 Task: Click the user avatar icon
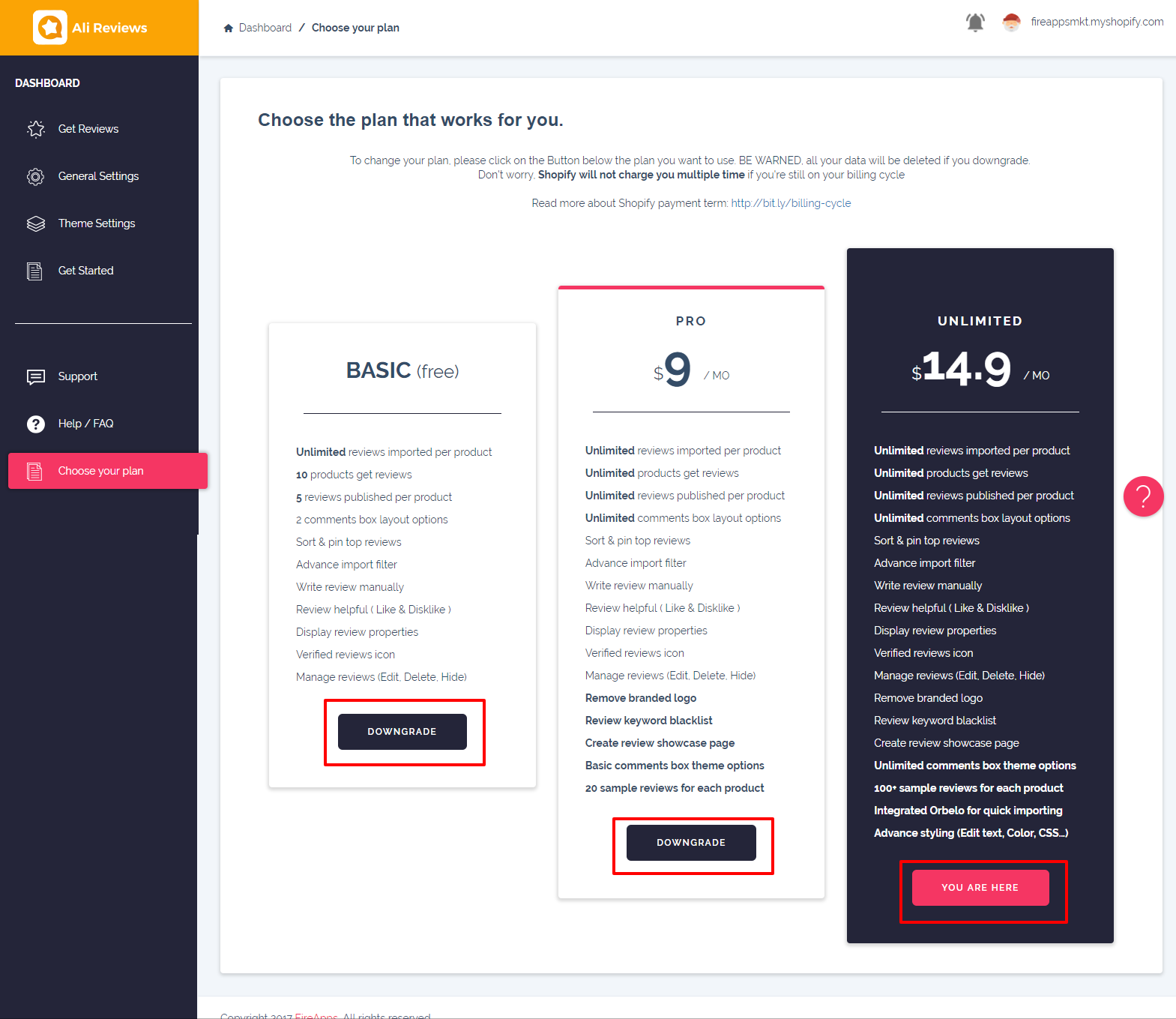(x=1011, y=22)
